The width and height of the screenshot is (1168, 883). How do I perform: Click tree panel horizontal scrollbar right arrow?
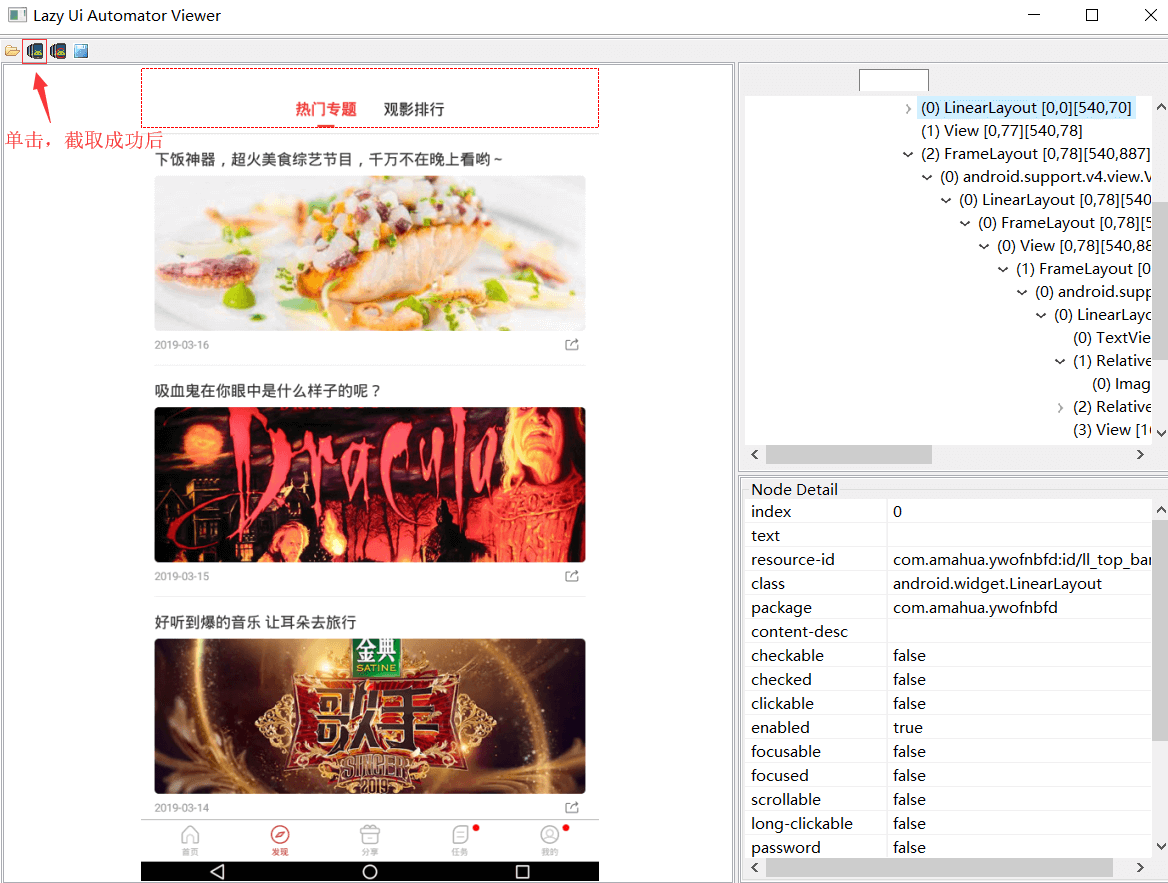tap(1140, 455)
